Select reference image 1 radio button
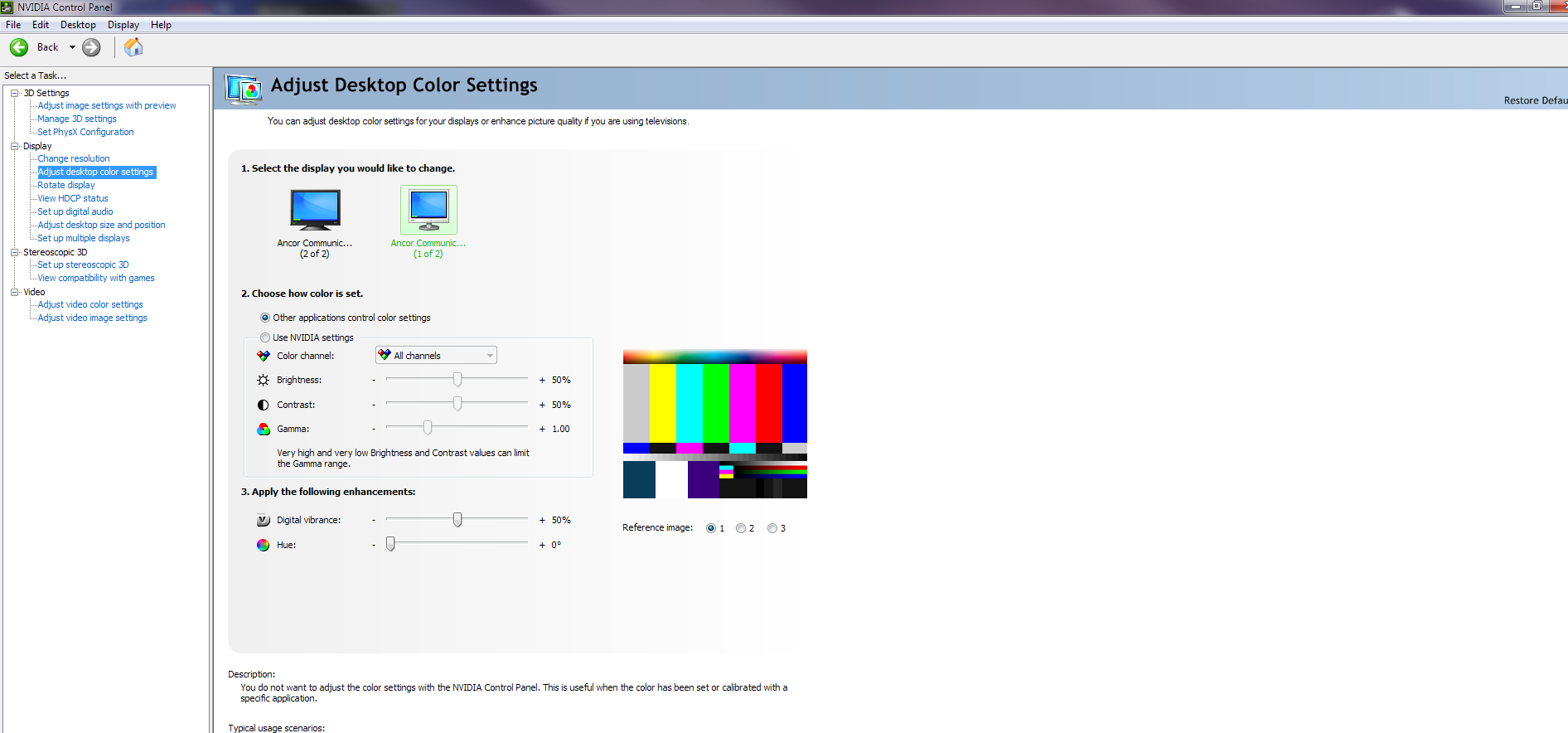This screenshot has height=733, width=1568. [711, 528]
